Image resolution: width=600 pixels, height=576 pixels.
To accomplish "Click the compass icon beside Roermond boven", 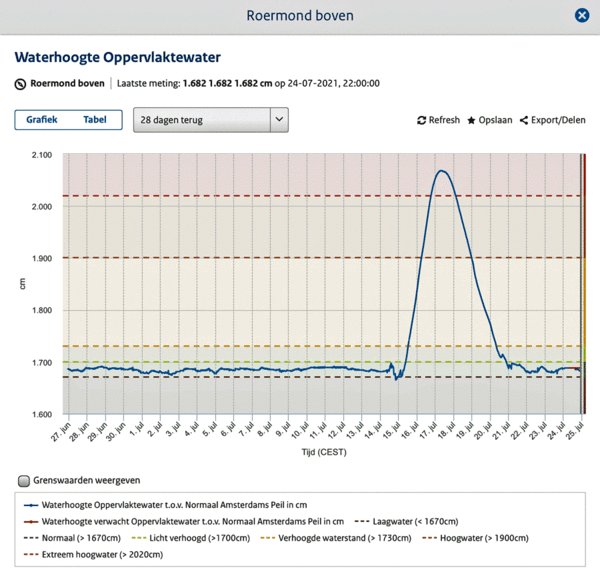I will click(x=20, y=84).
